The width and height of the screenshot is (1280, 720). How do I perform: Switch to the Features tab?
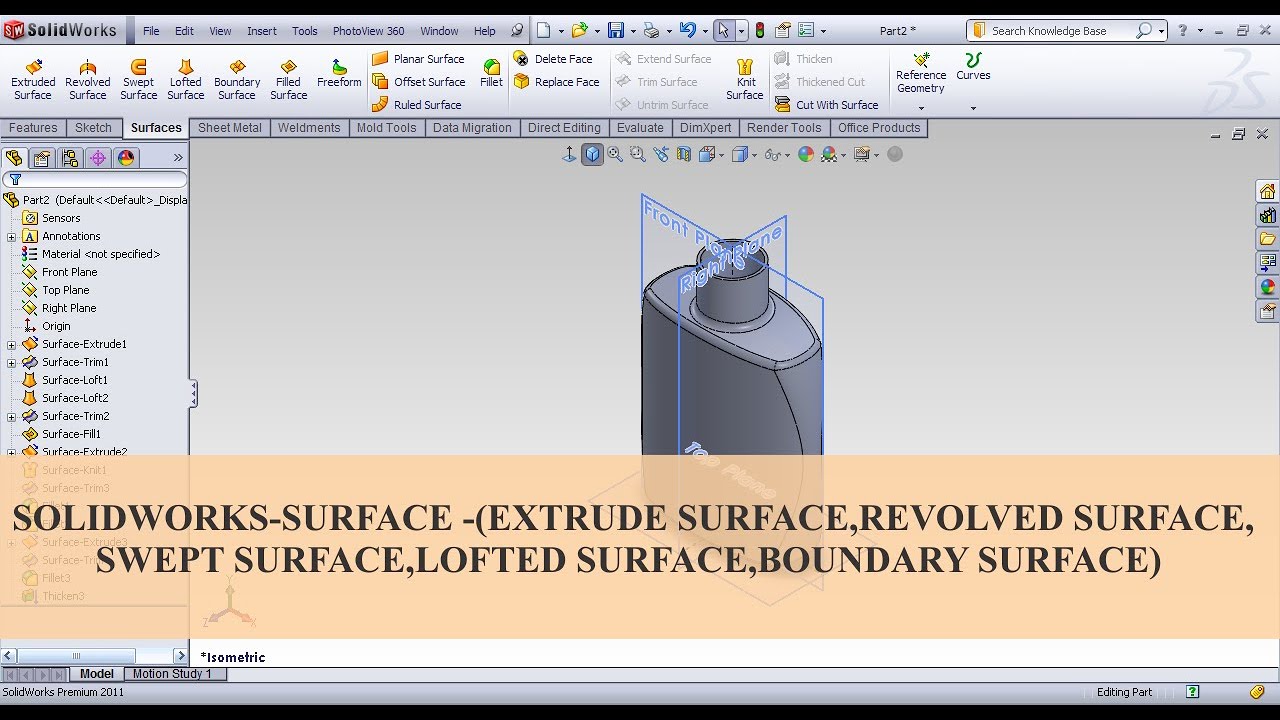pyautogui.click(x=33, y=128)
